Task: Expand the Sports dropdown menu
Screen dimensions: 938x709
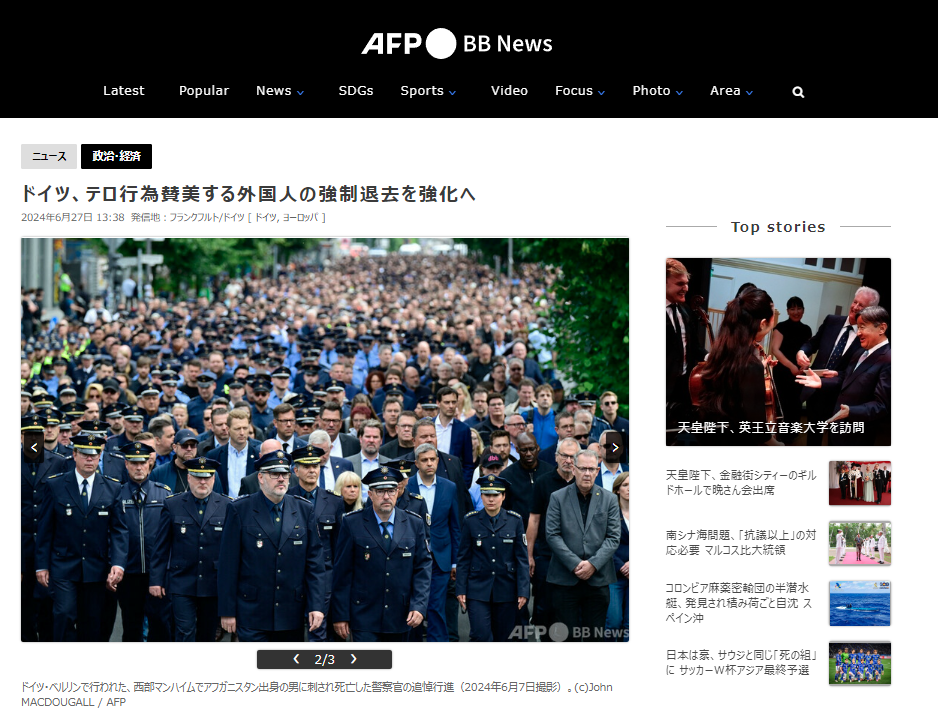Action: 428,91
